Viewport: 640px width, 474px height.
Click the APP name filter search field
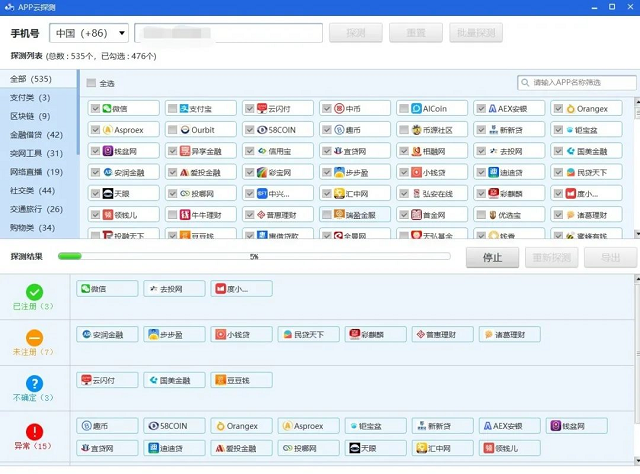577,82
